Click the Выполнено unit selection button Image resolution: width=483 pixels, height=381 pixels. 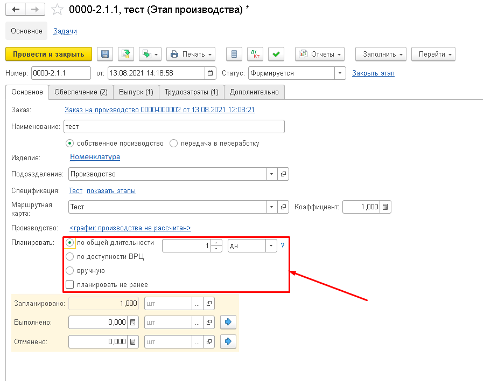[197, 322]
